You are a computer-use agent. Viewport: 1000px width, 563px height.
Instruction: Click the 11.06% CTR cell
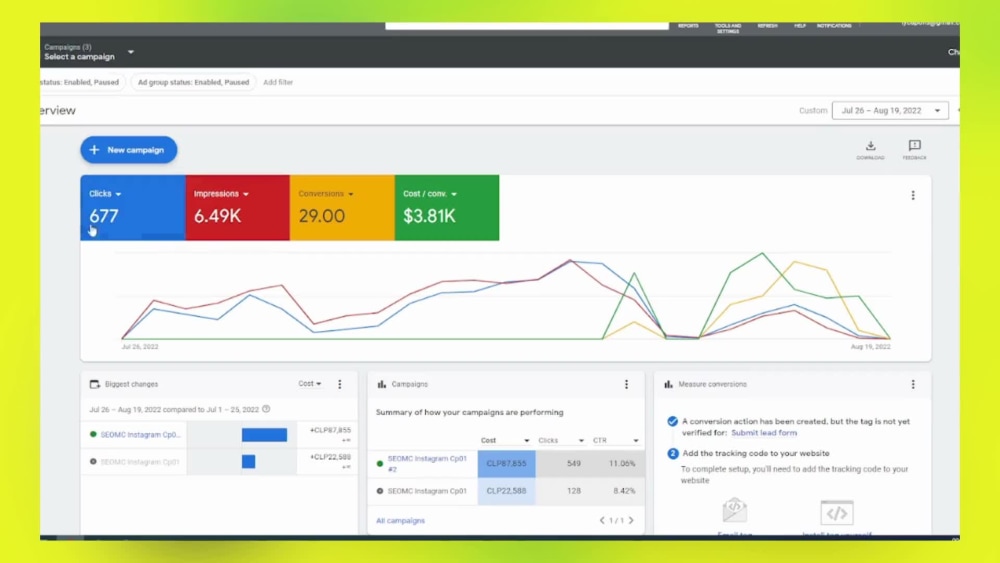coord(622,464)
